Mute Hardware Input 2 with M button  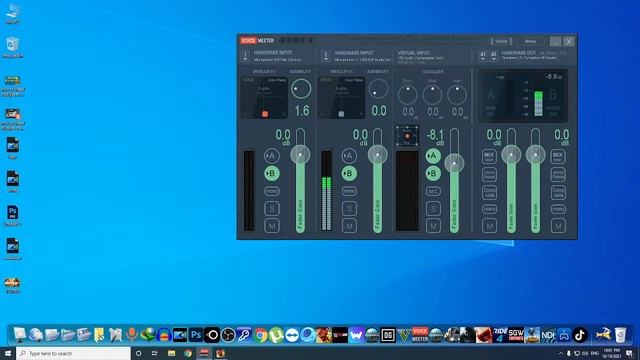tap(349, 226)
